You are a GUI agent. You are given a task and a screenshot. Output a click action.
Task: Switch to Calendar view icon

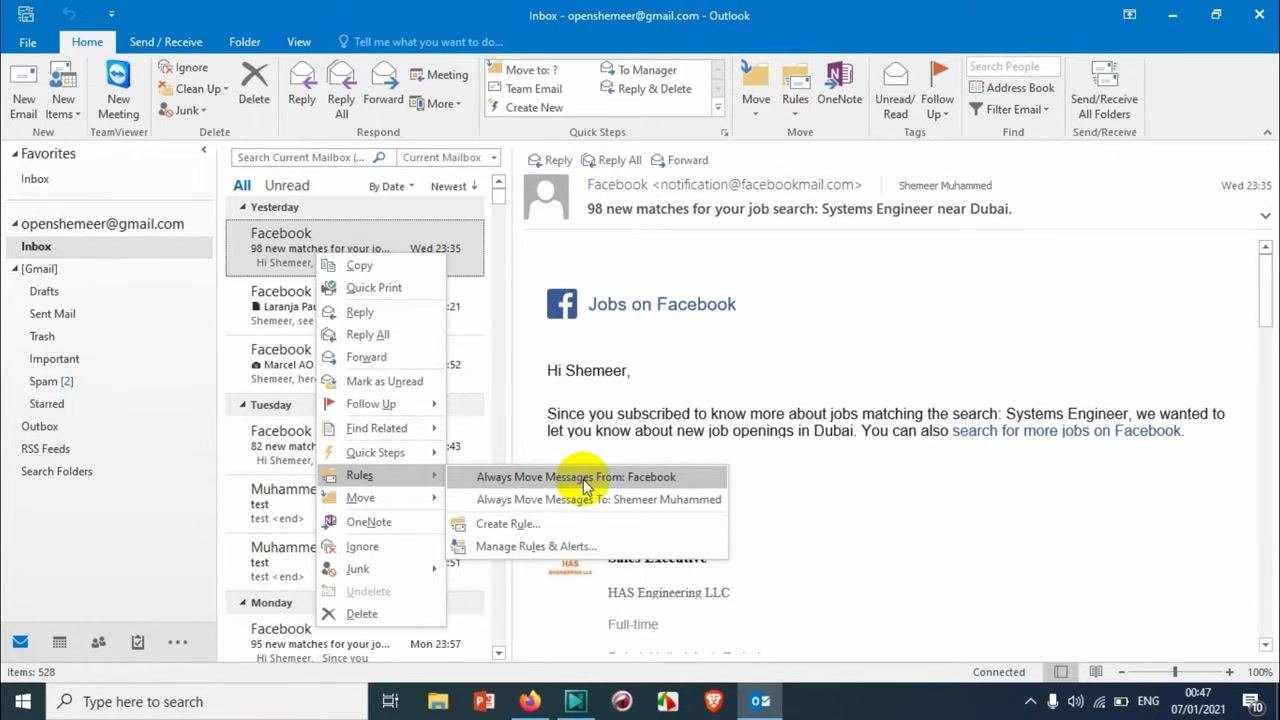59,642
